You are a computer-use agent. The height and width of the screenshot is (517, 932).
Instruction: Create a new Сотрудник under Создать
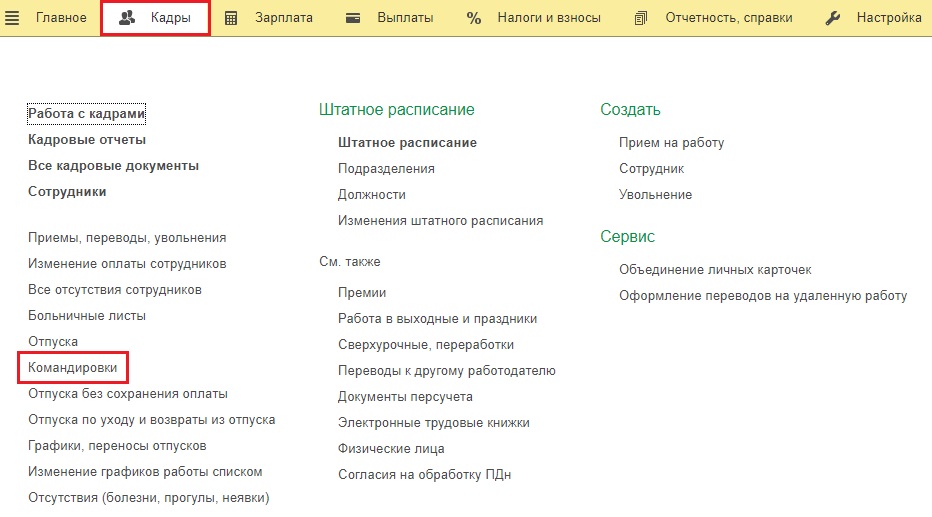pyautogui.click(x=651, y=169)
